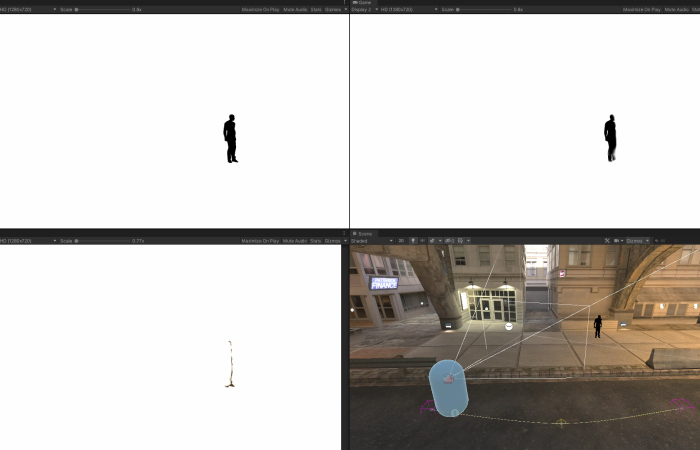Image resolution: width=700 pixels, height=450 pixels.
Task: Toggle the 2D view button in Scene toolbar
Action: pyautogui.click(x=401, y=241)
